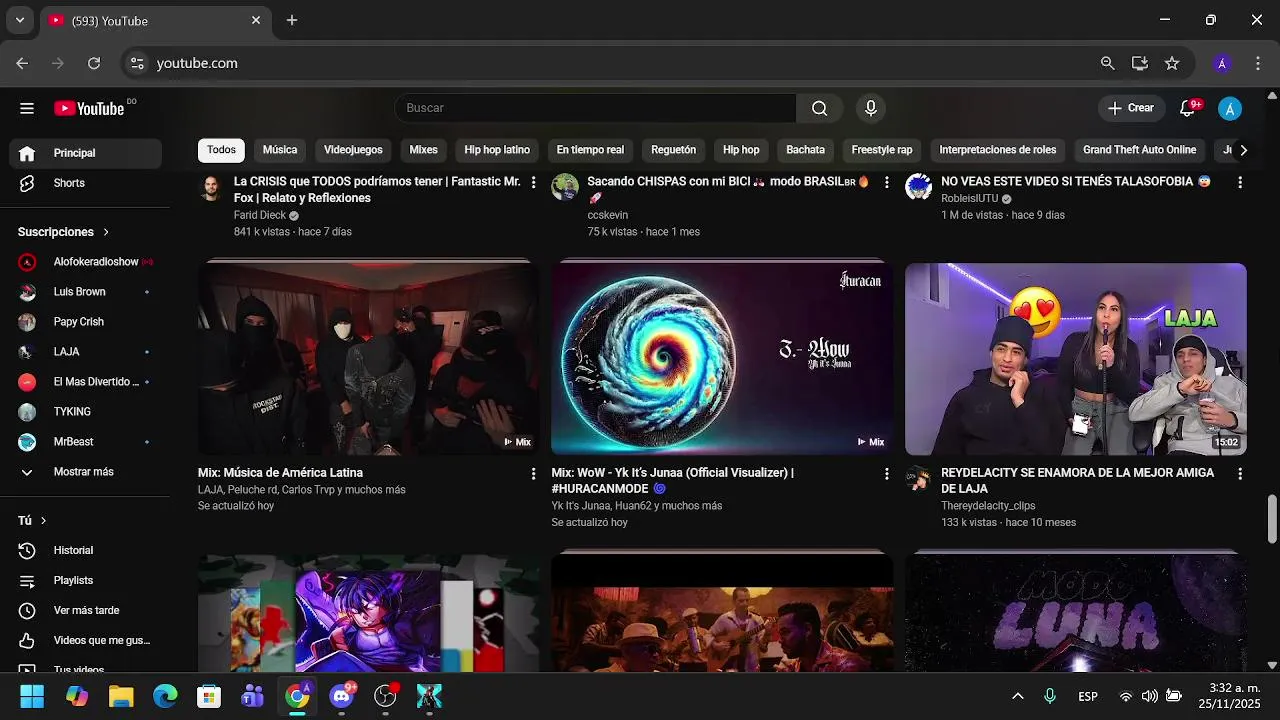Click the Thereydelacity_clips channel avatar
Viewport: 1280px width, 720px height.
pyautogui.click(x=918, y=478)
